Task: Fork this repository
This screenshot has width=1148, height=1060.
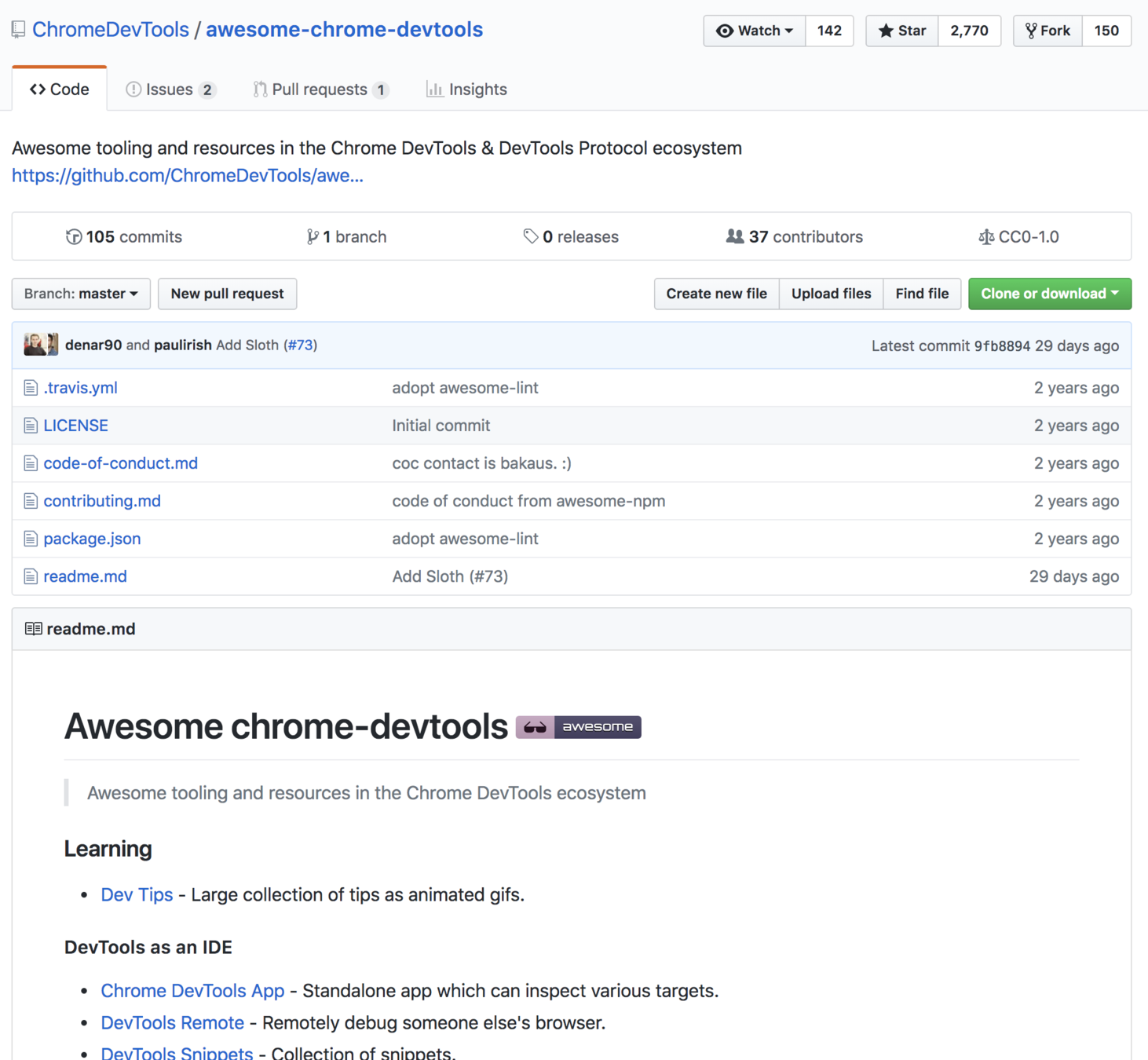Action: 1048,31
